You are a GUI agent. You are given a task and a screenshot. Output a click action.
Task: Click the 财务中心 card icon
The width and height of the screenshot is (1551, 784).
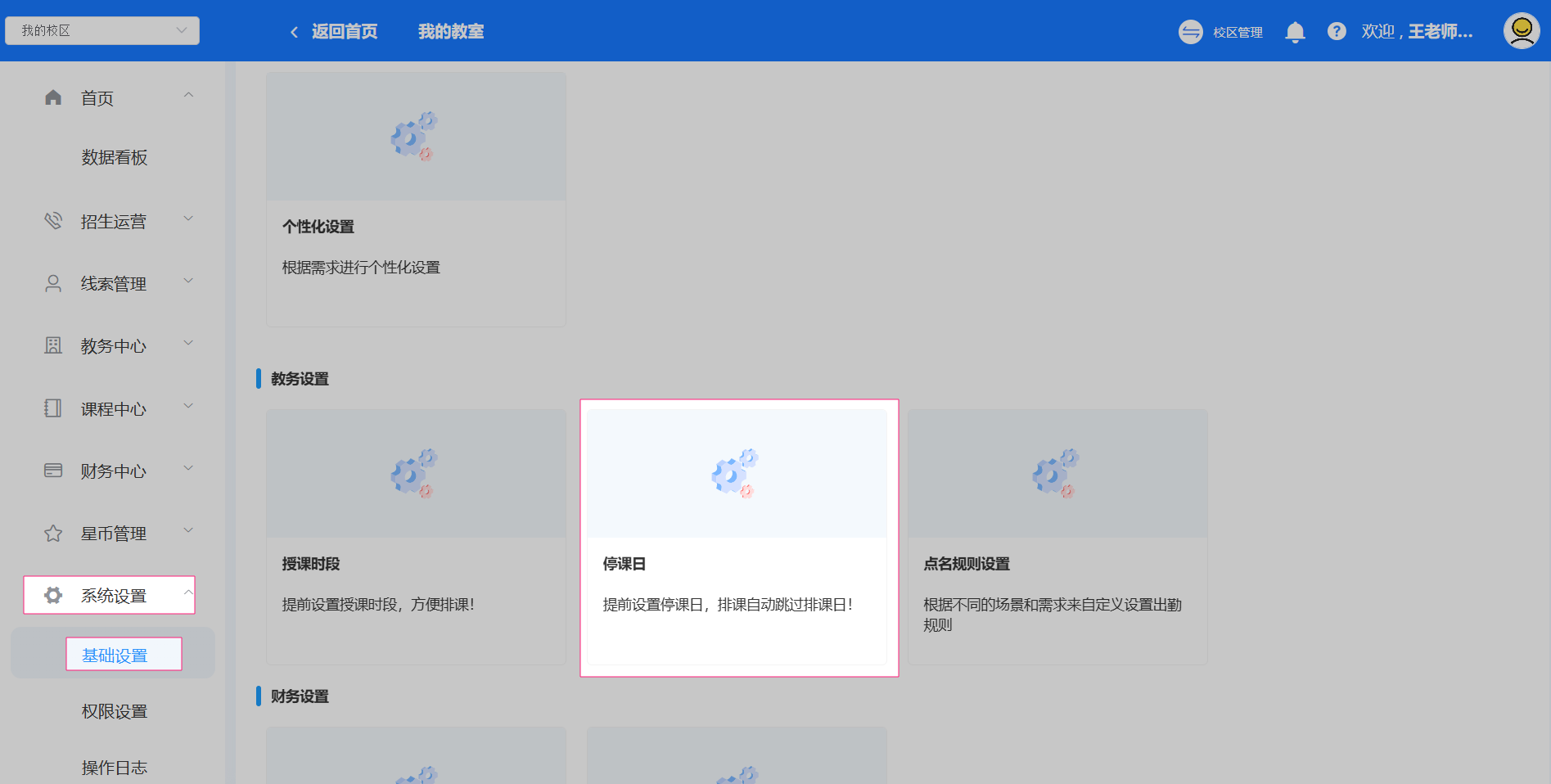click(53, 471)
